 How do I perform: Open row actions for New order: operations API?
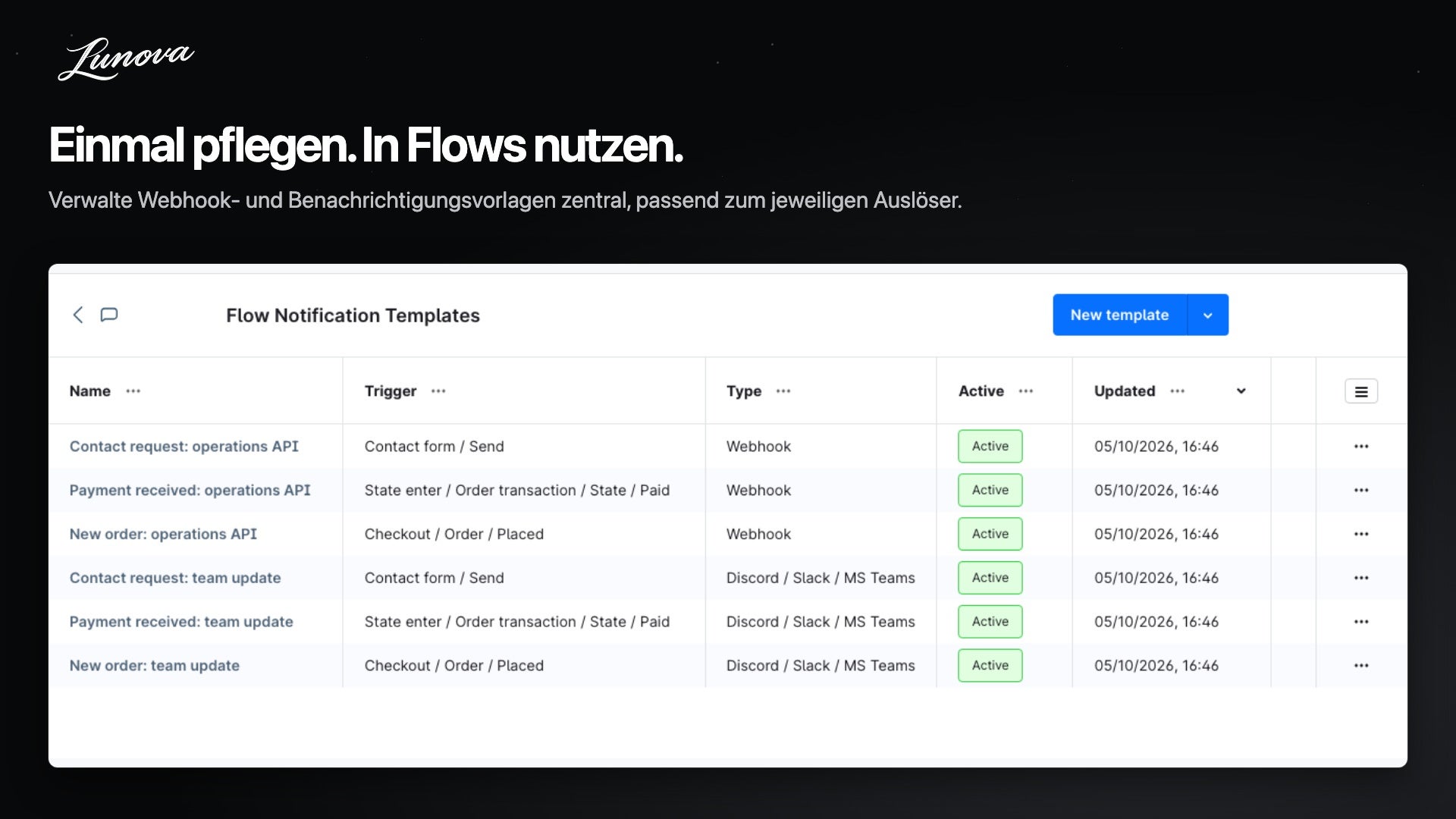click(x=1361, y=535)
